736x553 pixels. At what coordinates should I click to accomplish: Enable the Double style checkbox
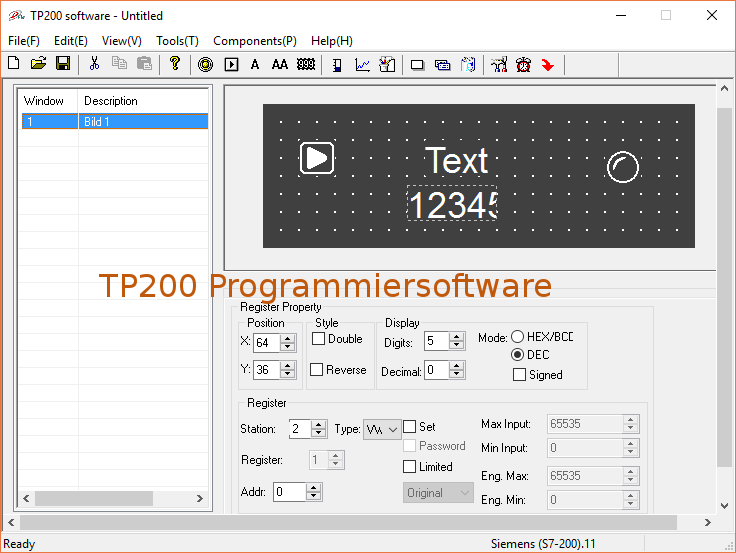click(318, 338)
